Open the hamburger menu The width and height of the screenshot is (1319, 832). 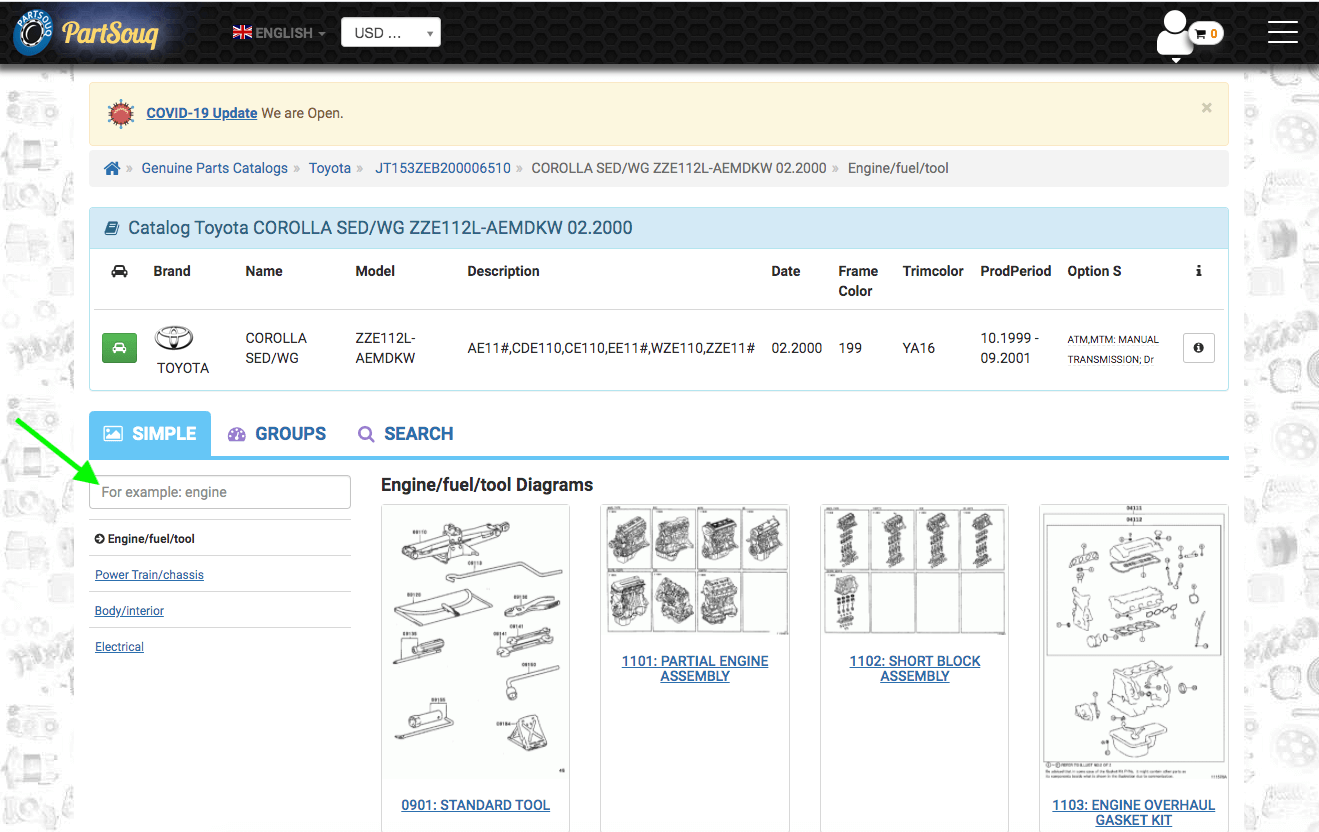click(1282, 33)
